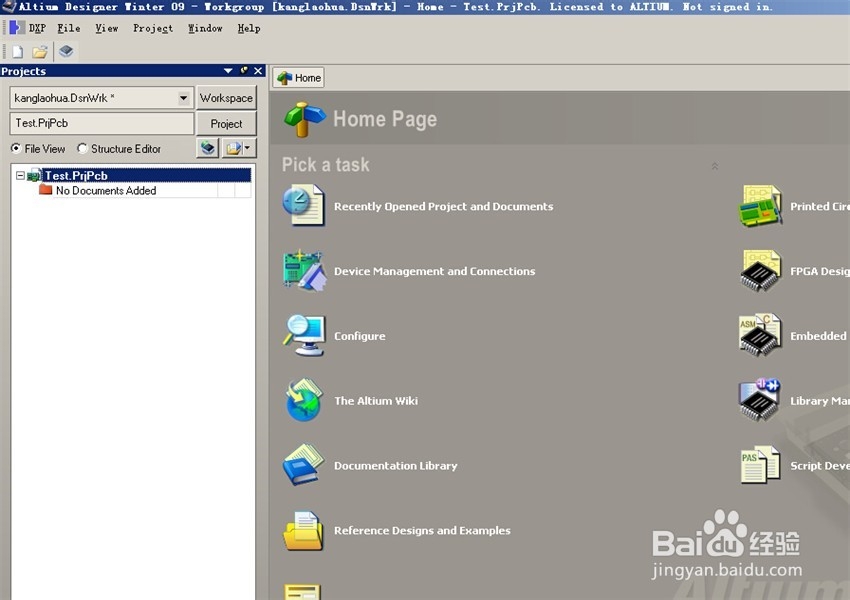
Task: Open the Configure link
Action: coord(359,336)
